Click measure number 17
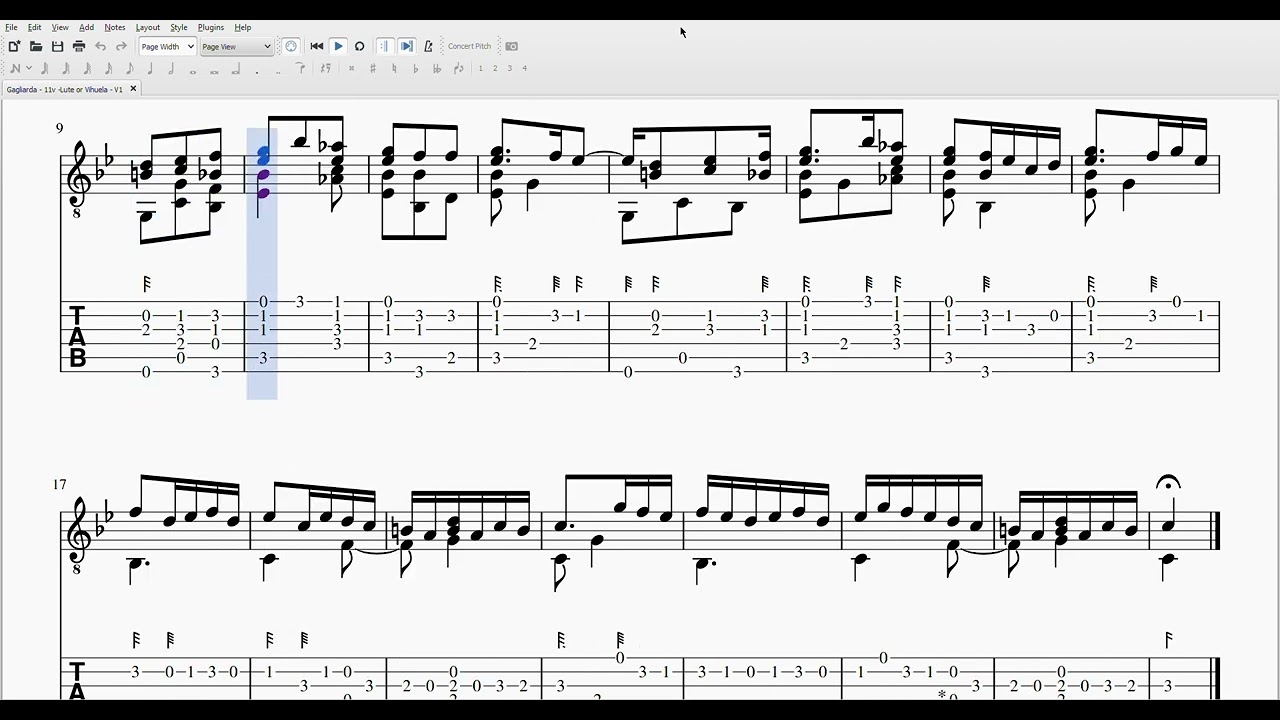Image resolution: width=1280 pixels, height=720 pixels. [59, 484]
